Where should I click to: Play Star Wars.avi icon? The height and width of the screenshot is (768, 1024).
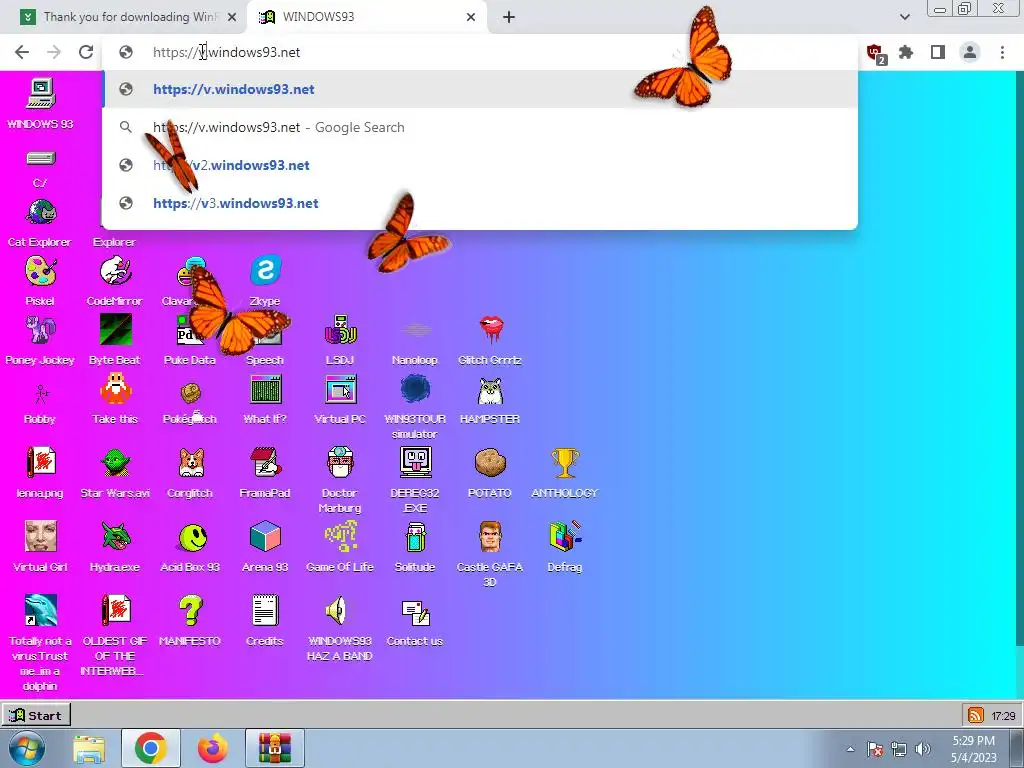pos(115,463)
